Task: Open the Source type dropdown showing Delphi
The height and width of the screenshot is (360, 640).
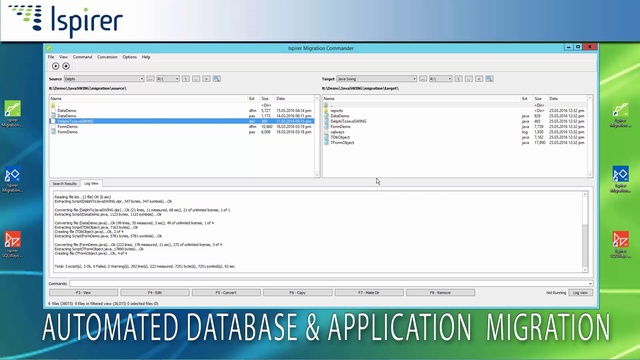Action: [x=104, y=79]
